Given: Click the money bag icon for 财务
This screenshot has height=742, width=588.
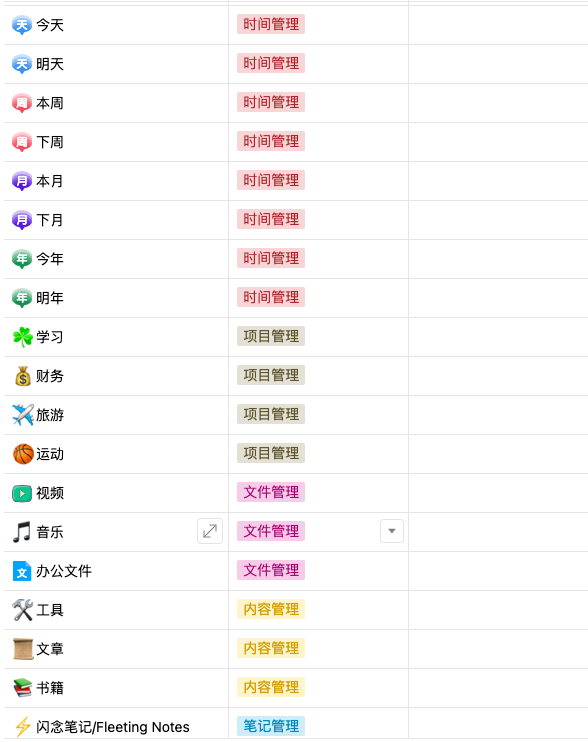Looking at the screenshot, I should point(22,376).
